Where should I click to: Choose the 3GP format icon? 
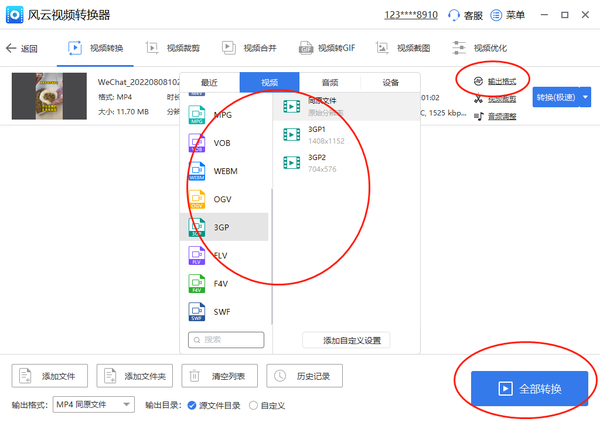(197, 227)
